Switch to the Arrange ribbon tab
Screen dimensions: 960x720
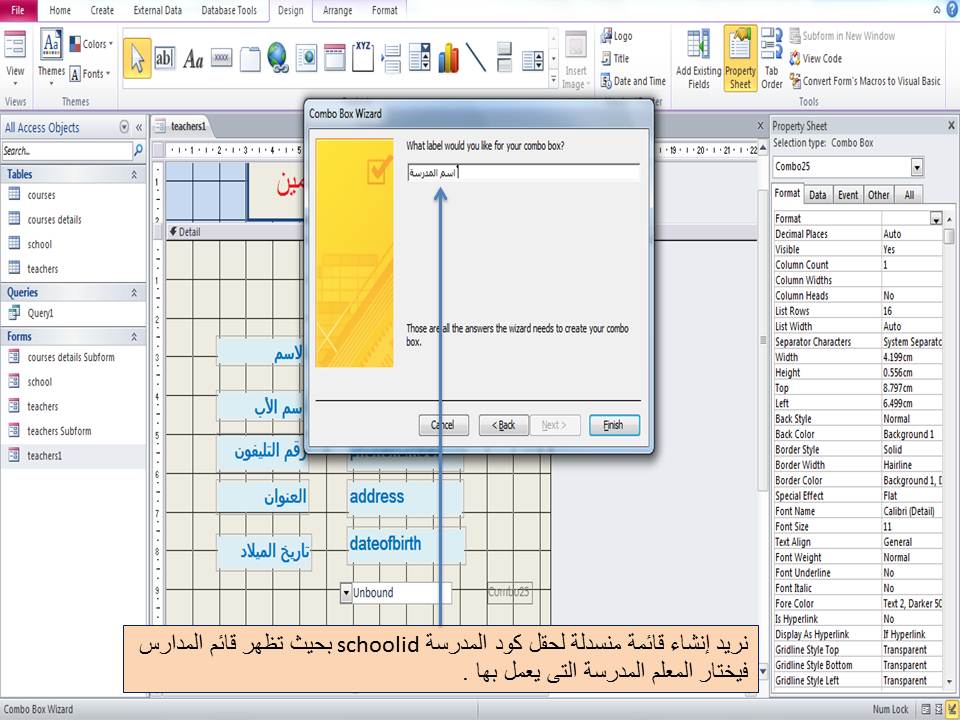pos(338,11)
